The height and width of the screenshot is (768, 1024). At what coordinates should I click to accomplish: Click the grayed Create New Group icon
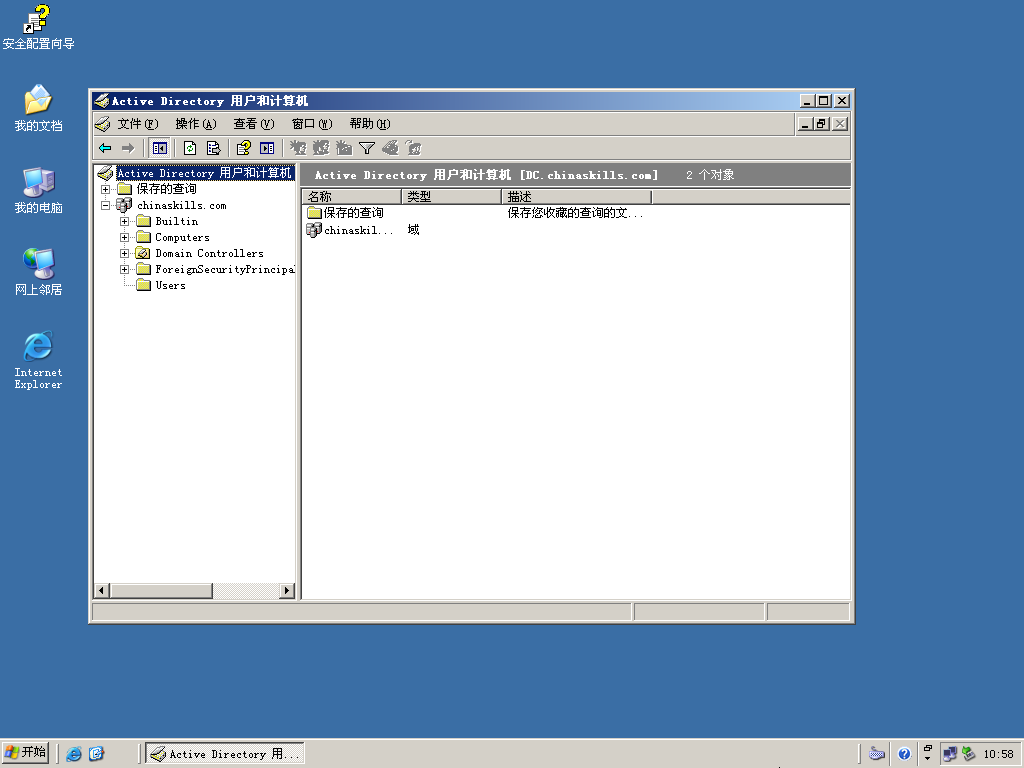(x=321, y=148)
